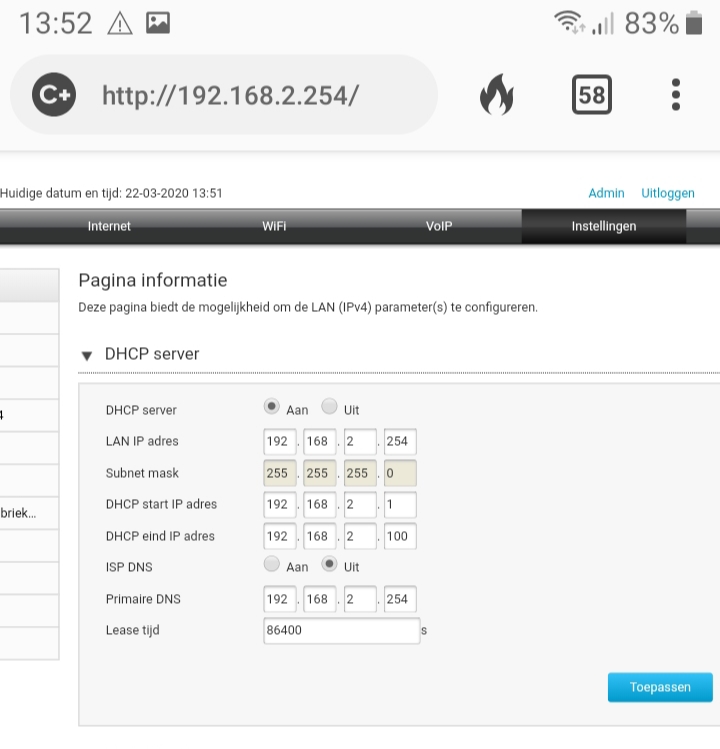Click the 'DHCP start IP adres' label
720x749 pixels.
coord(161,504)
